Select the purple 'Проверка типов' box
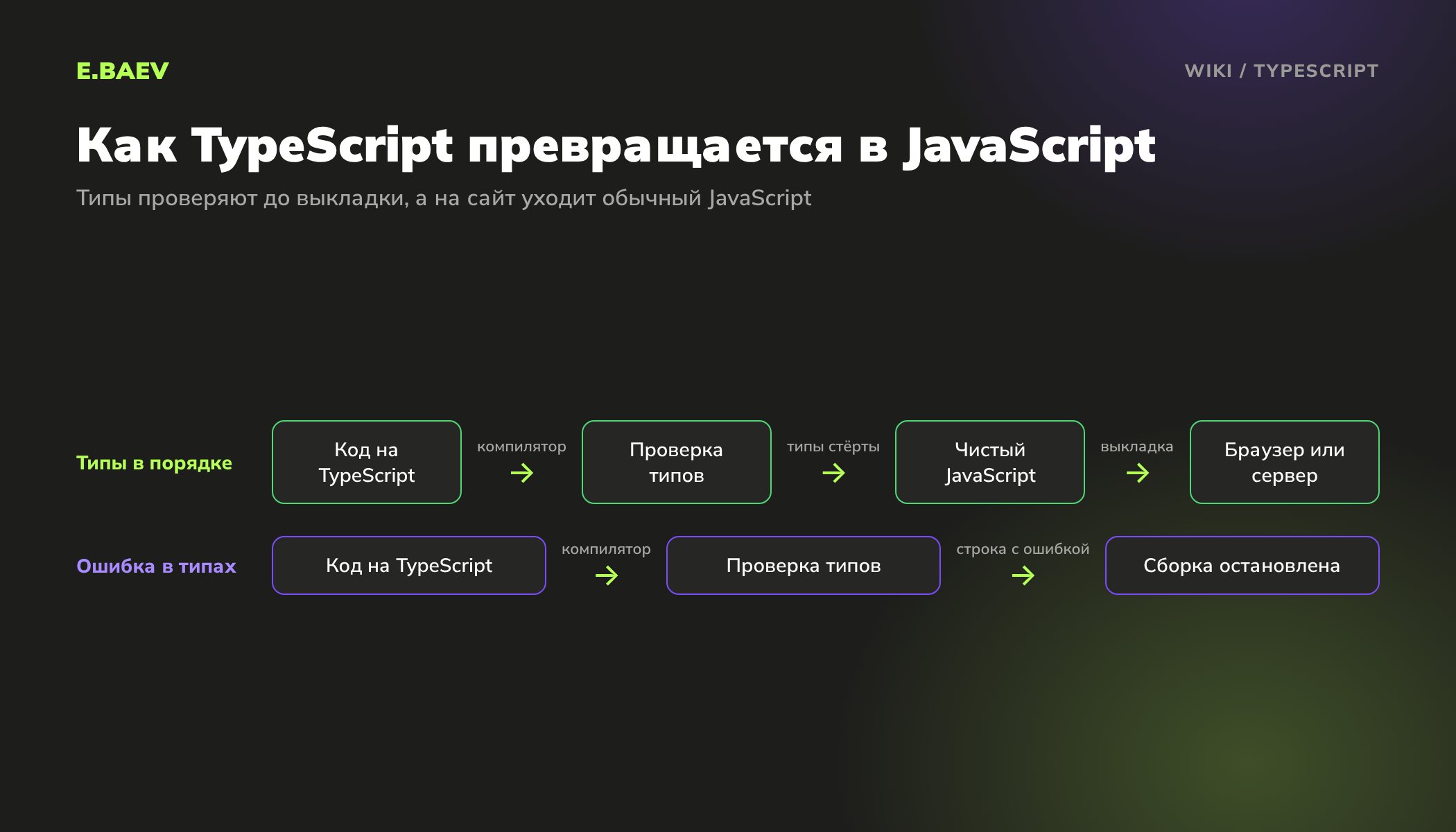This screenshot has height=832, width=1456. (804, 565)
